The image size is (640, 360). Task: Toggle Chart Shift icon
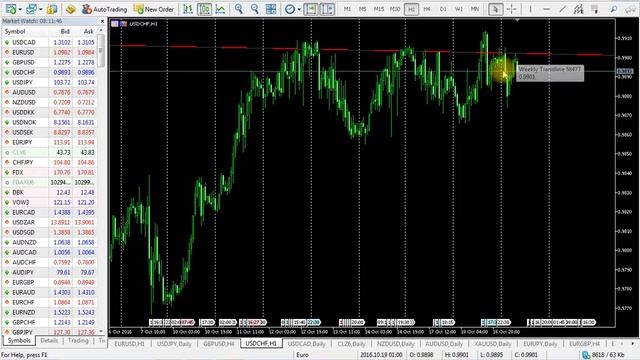[x=328, y=9]
